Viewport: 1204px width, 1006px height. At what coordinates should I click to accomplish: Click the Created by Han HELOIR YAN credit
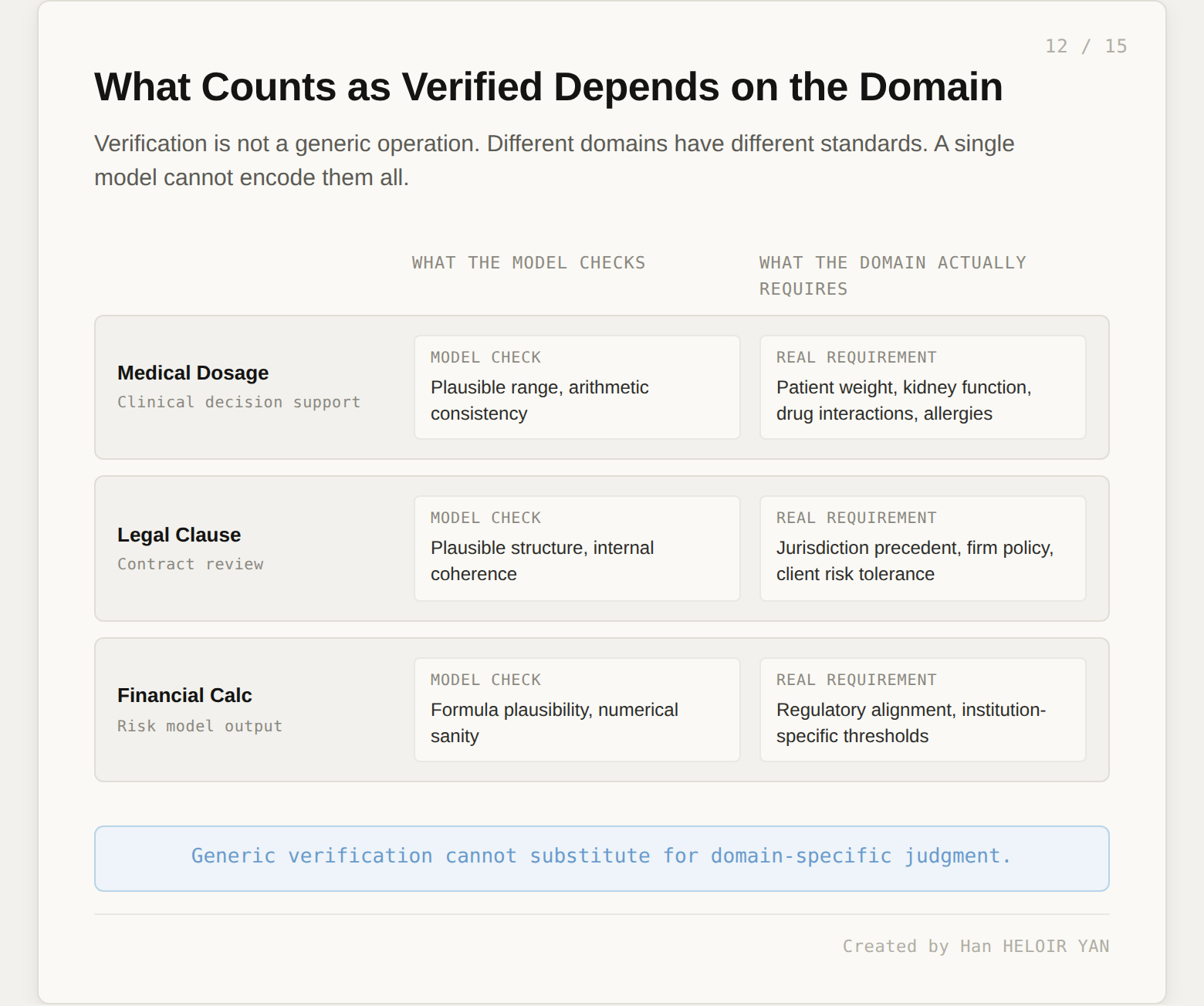[976, 946]
